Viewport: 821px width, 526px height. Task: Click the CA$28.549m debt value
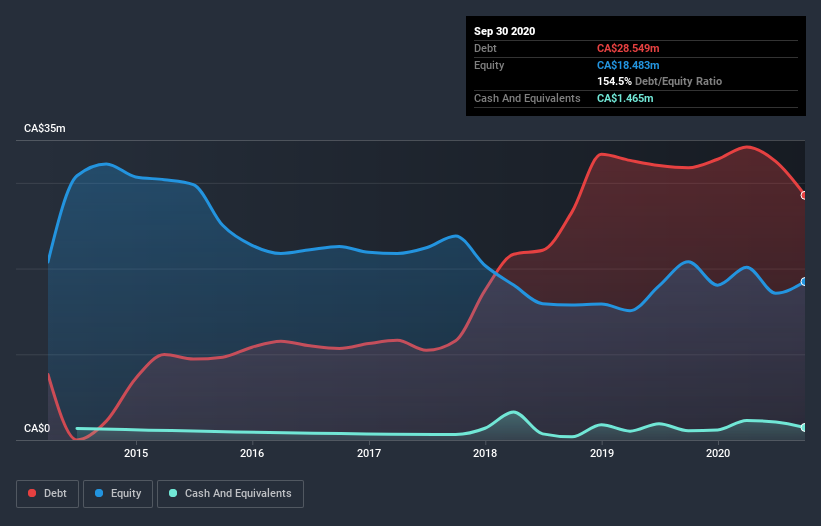point(628,48)
